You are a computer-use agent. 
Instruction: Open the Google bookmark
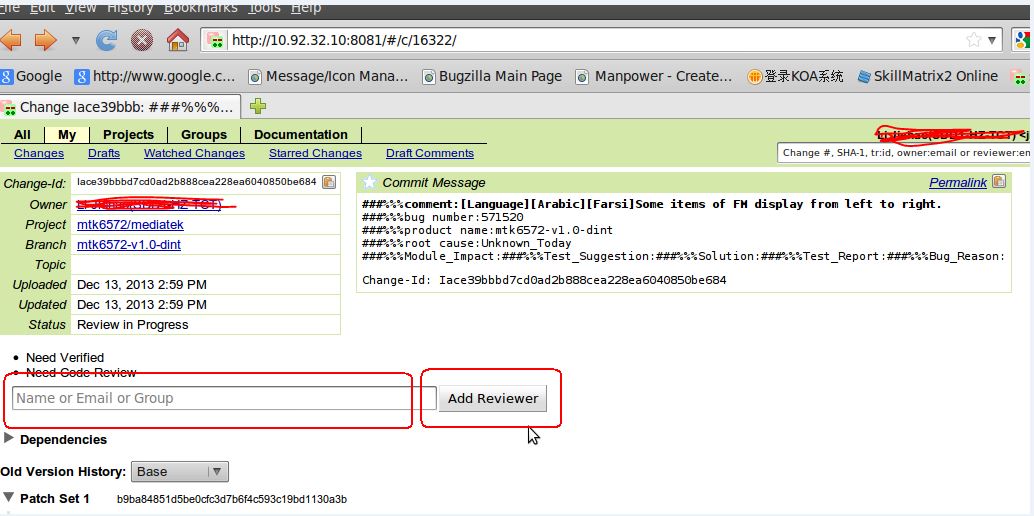click(x=31, y=77)
